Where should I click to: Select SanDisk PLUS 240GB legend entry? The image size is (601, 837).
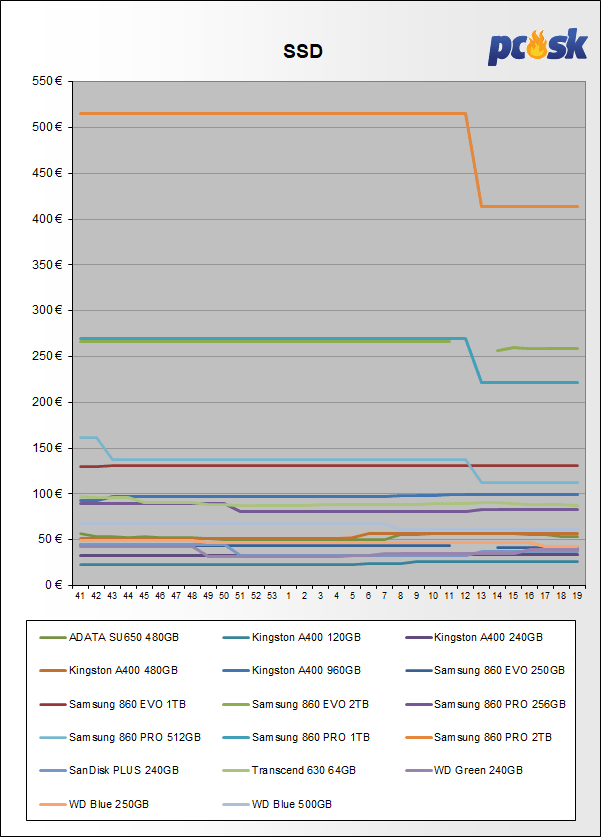pyautogui.click(x=109, y=771)
